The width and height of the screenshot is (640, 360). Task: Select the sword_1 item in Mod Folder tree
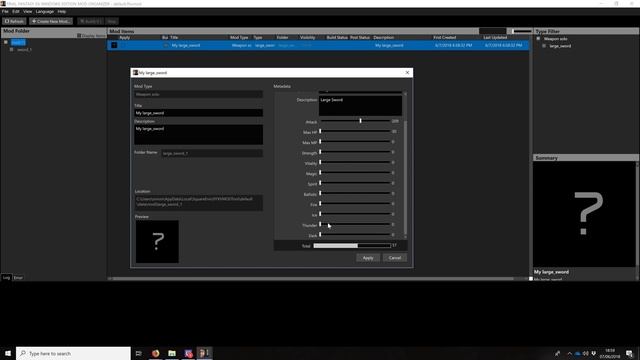tap(24, 50)
